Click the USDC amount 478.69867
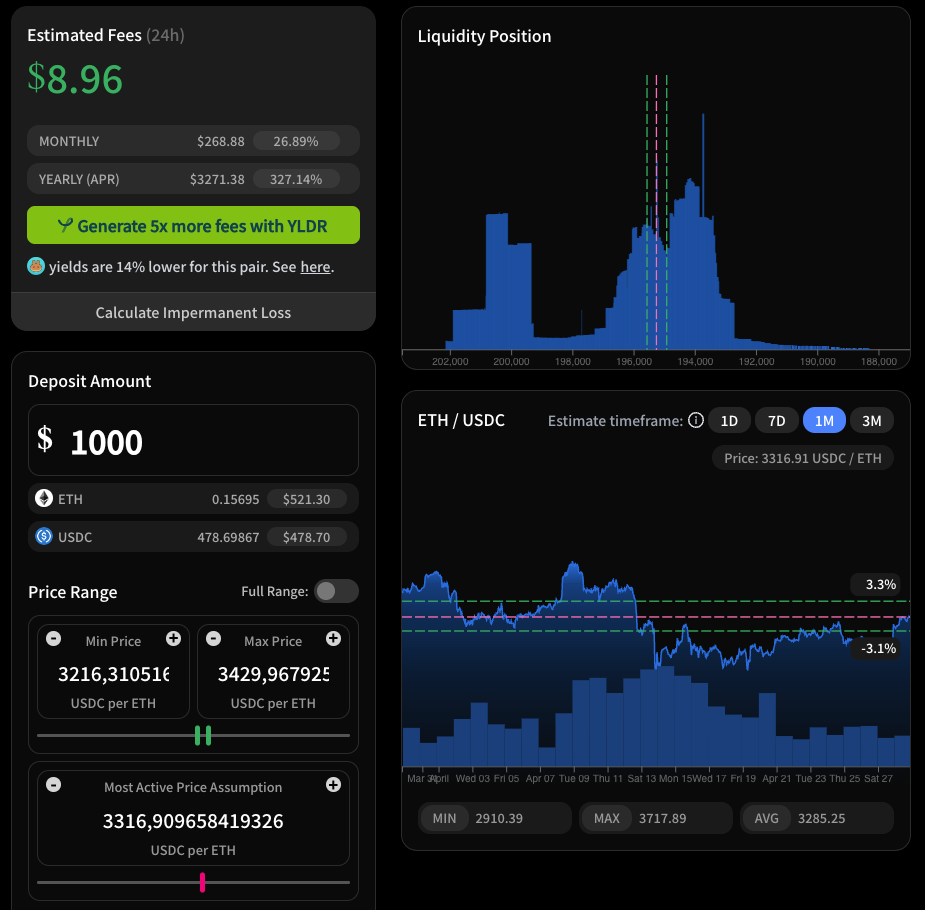Viewport: 925px width, 910px height. tap(228, 537)
